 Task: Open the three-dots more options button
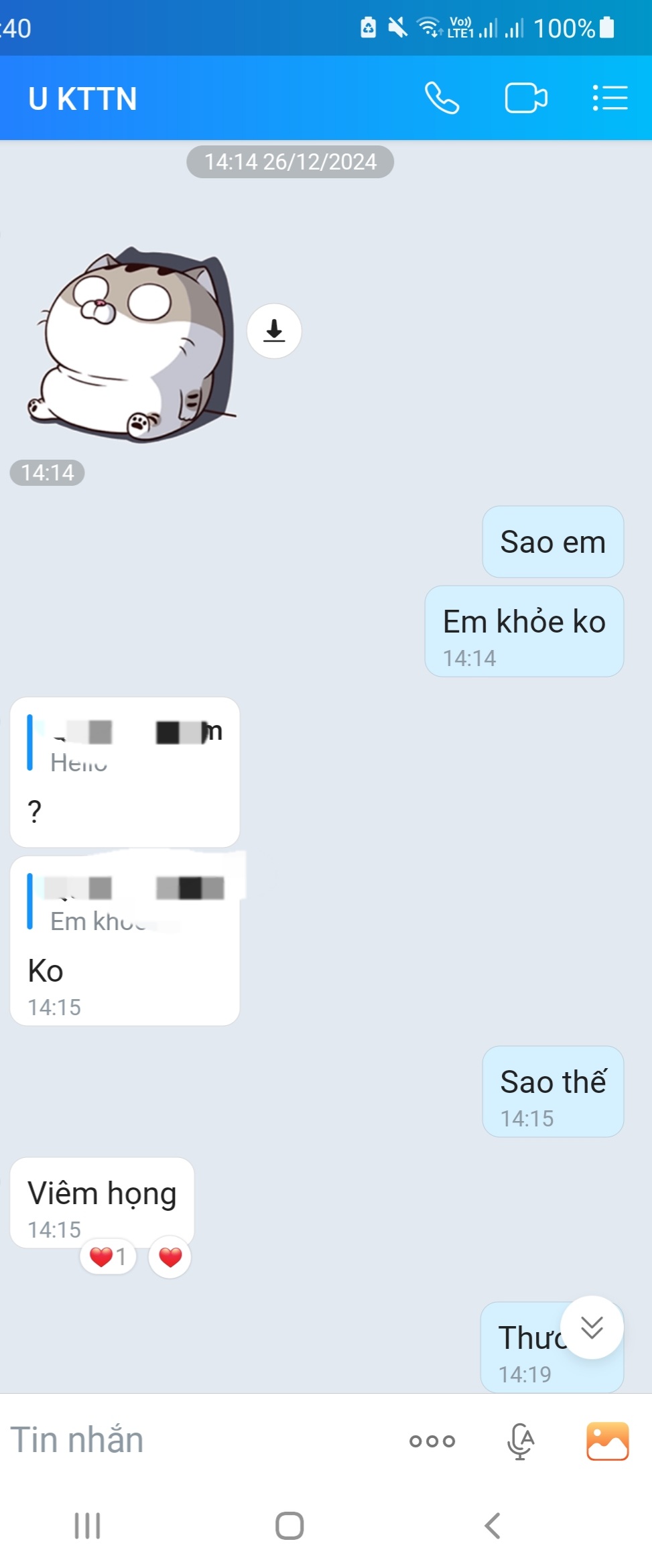pyautogui.click(x=432, y=1441)
